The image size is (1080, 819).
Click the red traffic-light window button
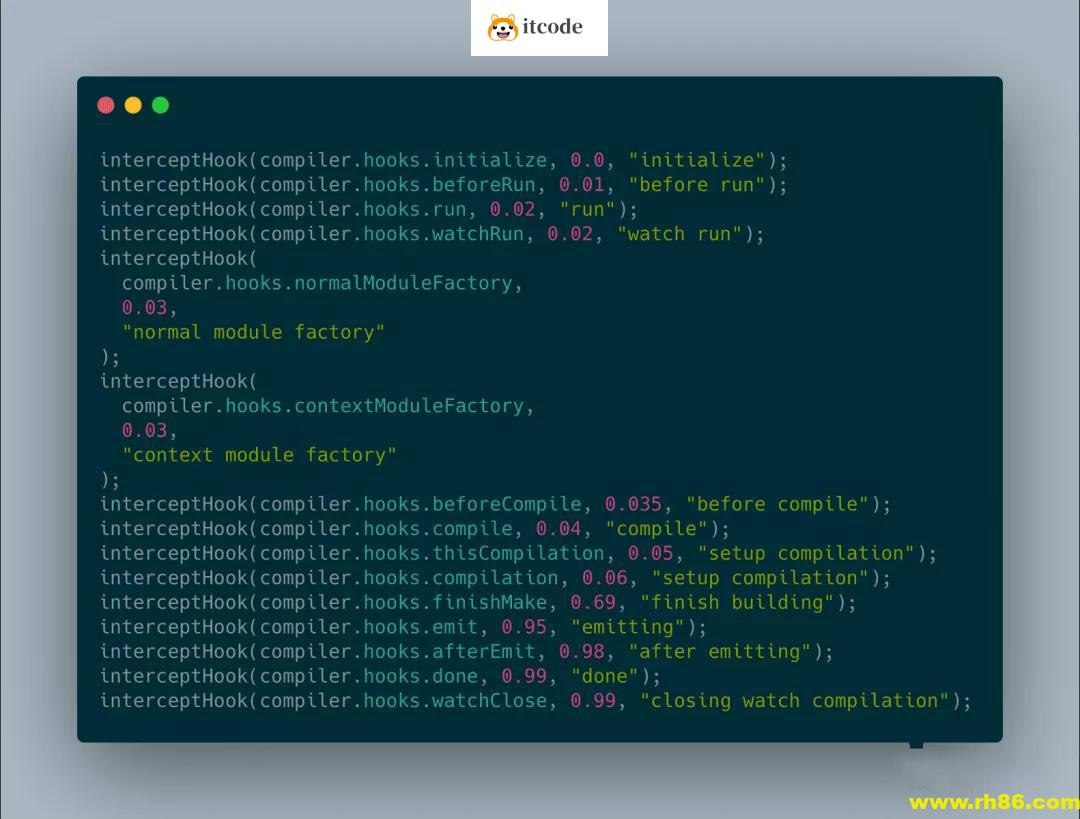[x=106, y=104]
